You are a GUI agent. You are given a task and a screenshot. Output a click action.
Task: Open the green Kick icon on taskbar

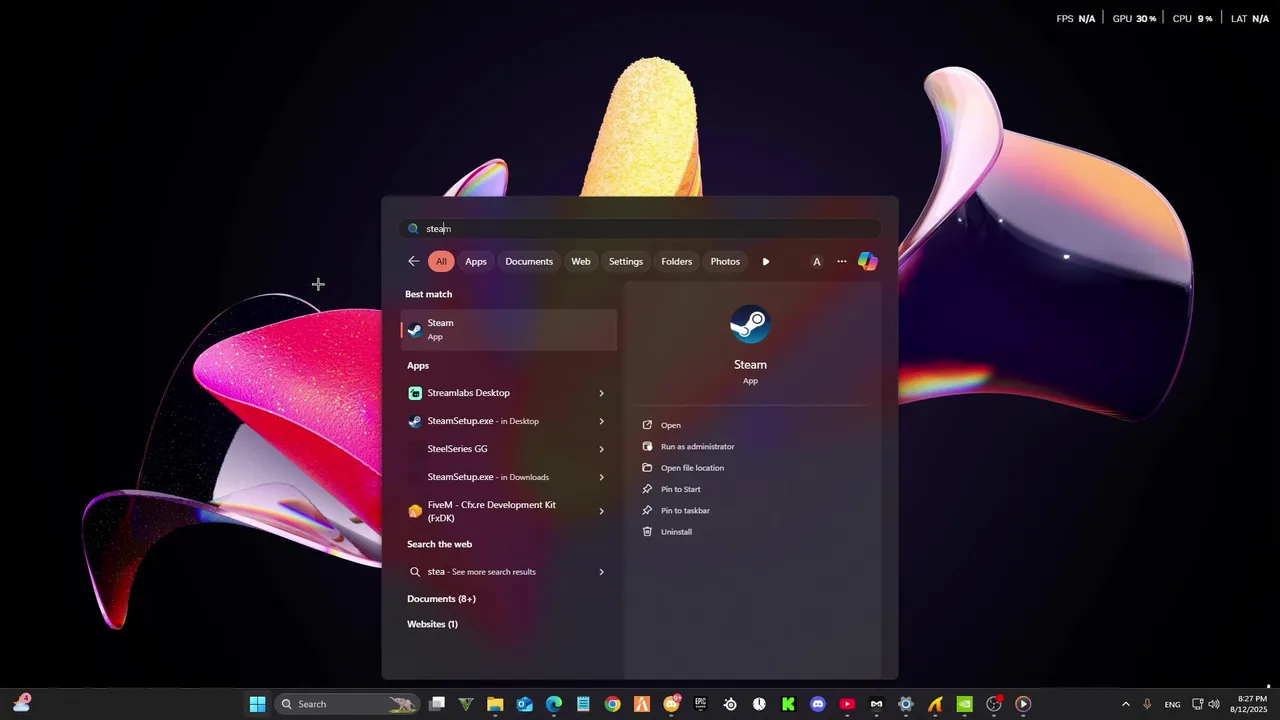[x=788, y=704]
